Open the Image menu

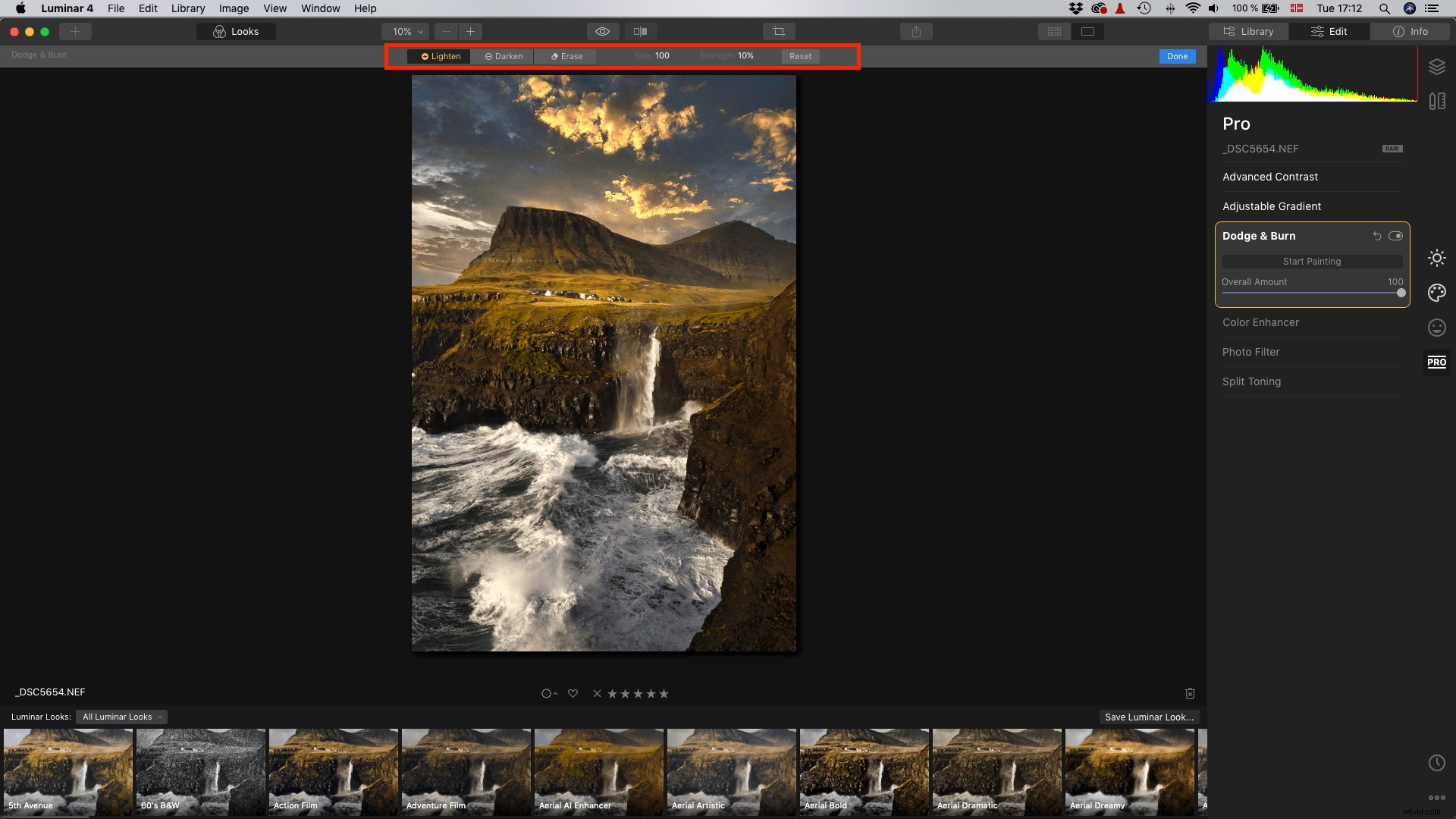click(x=233, y=8)
